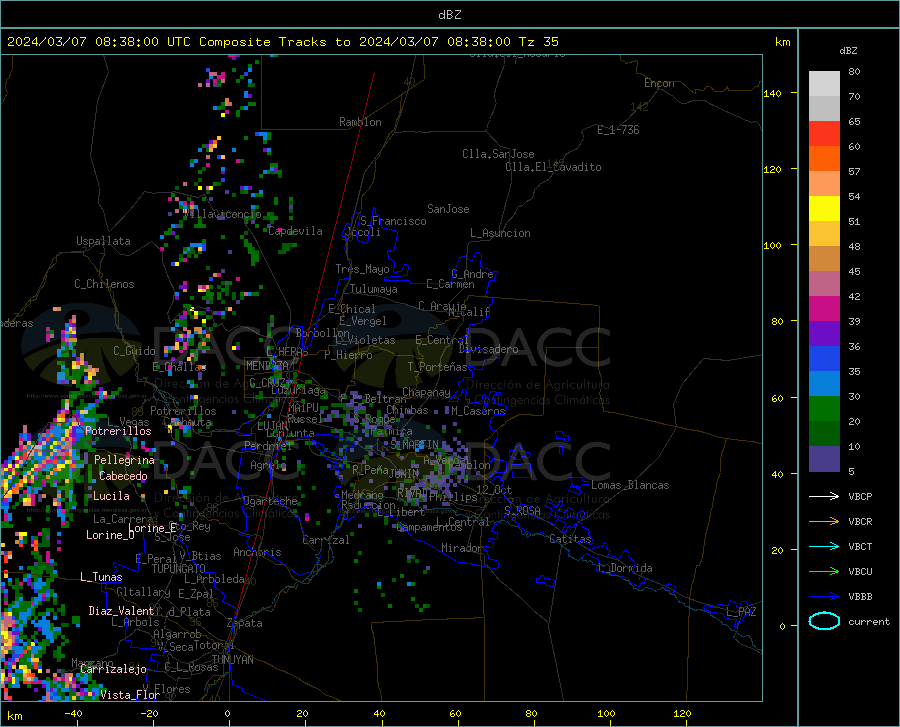Screen dimensions: 900x727
Task: Click the green VBCU arrow legend icon
Action: click(824, 572)
